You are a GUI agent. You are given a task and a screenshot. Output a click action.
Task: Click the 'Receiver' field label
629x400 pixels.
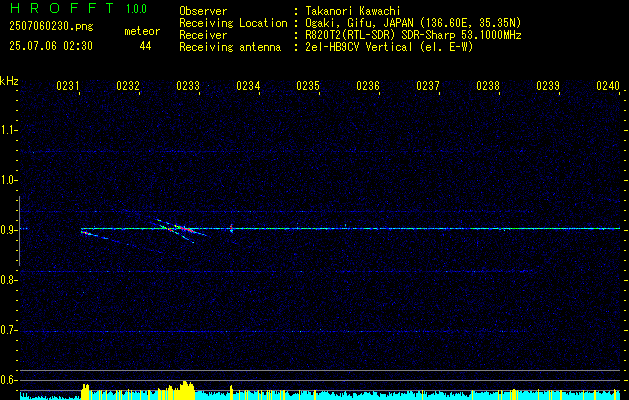tap(203, 35)
